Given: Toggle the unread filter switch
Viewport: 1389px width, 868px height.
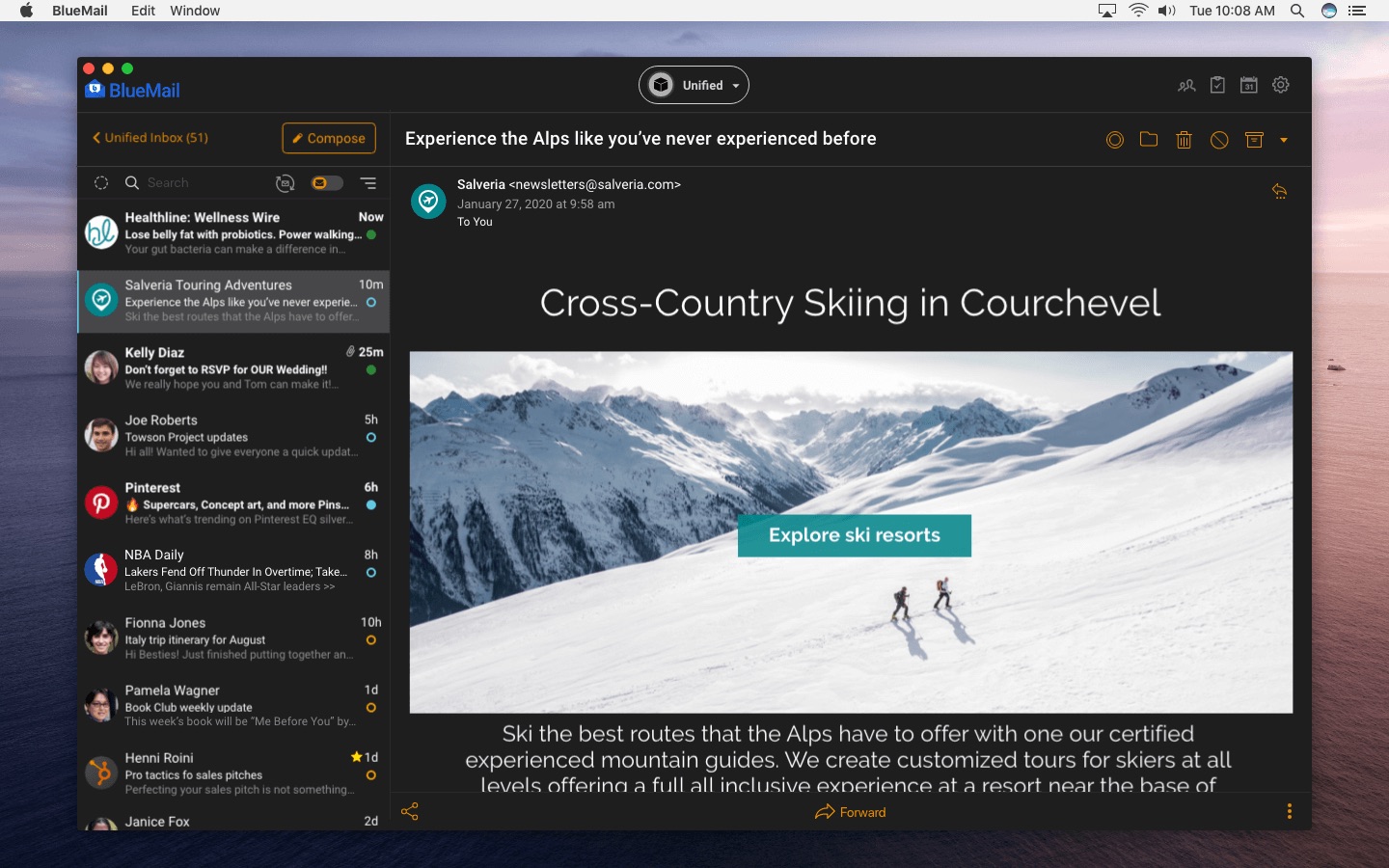Looking at the screenshot, I should [327, 183].
